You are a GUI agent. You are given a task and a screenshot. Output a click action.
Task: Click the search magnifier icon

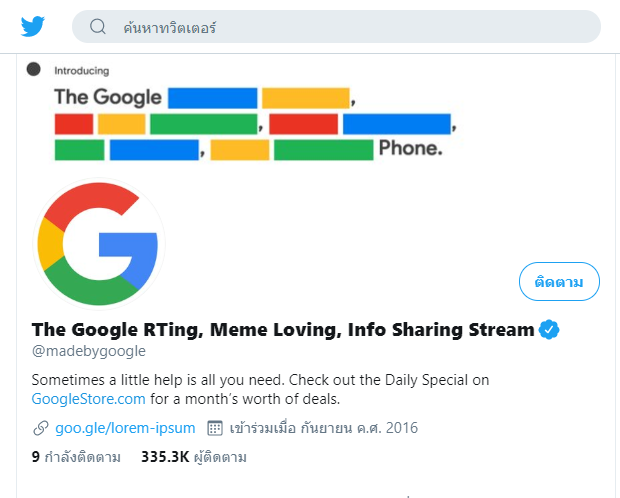[x=98, y=27]
